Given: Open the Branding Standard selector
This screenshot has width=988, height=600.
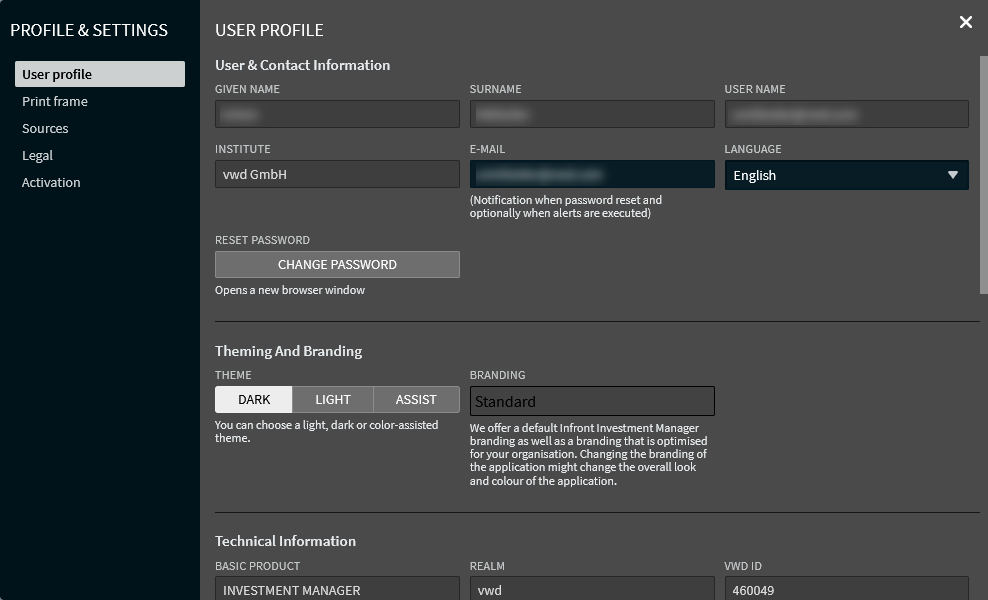Looking at the screenshot, I should coord(592,401).
